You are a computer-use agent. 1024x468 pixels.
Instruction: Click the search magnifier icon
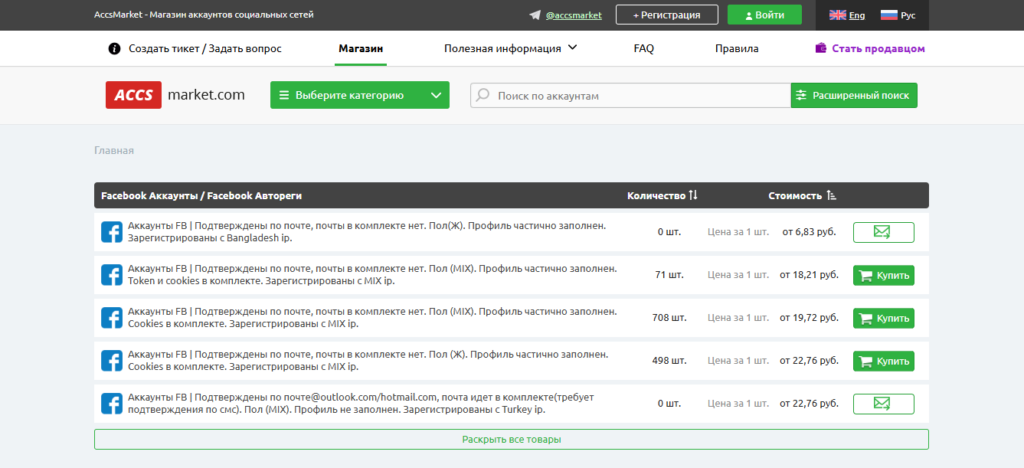(483, 95)
